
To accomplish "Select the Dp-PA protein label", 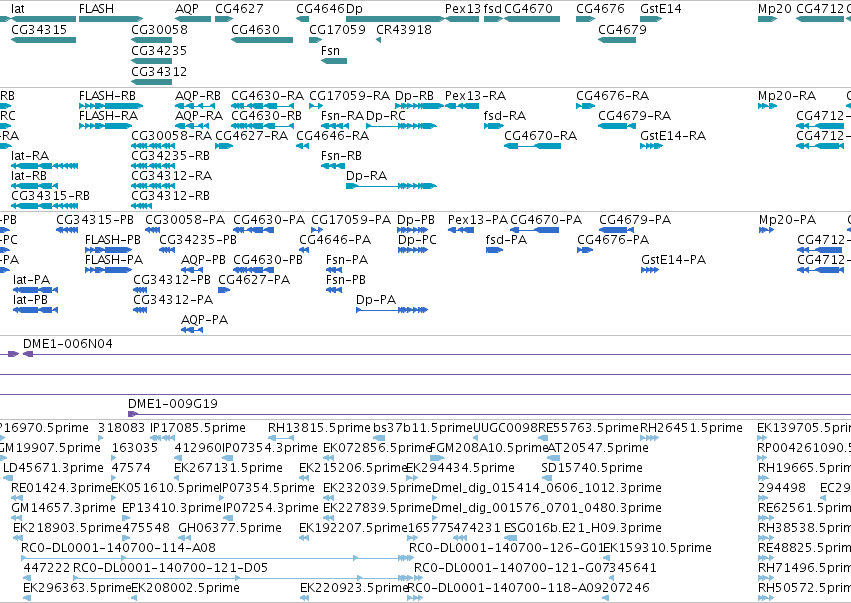I will pos(376,300).
